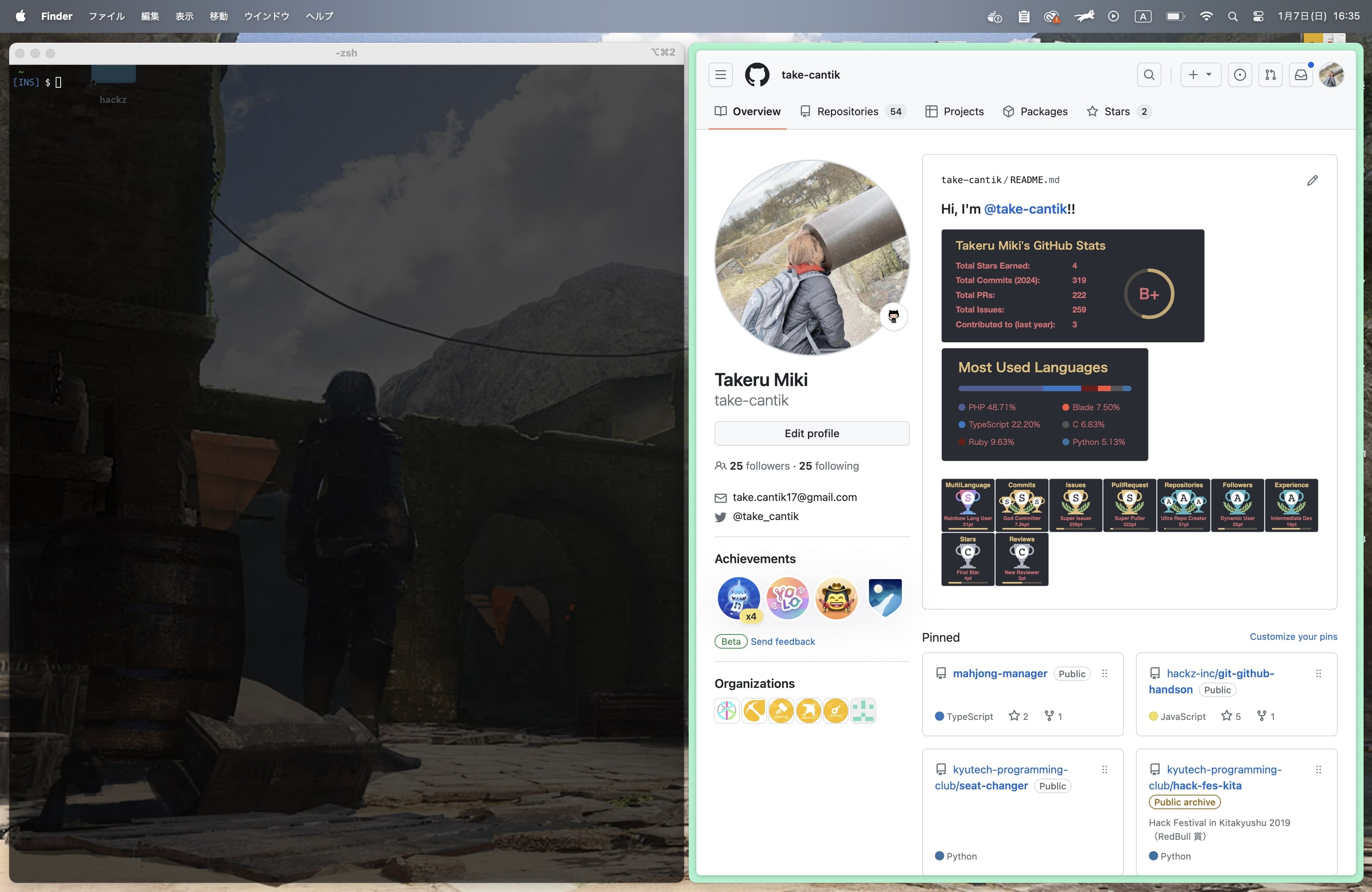1372x892 pixels.
Task: Click the Edit profile button
Action: pyautogui.click(x=811, y=434)
